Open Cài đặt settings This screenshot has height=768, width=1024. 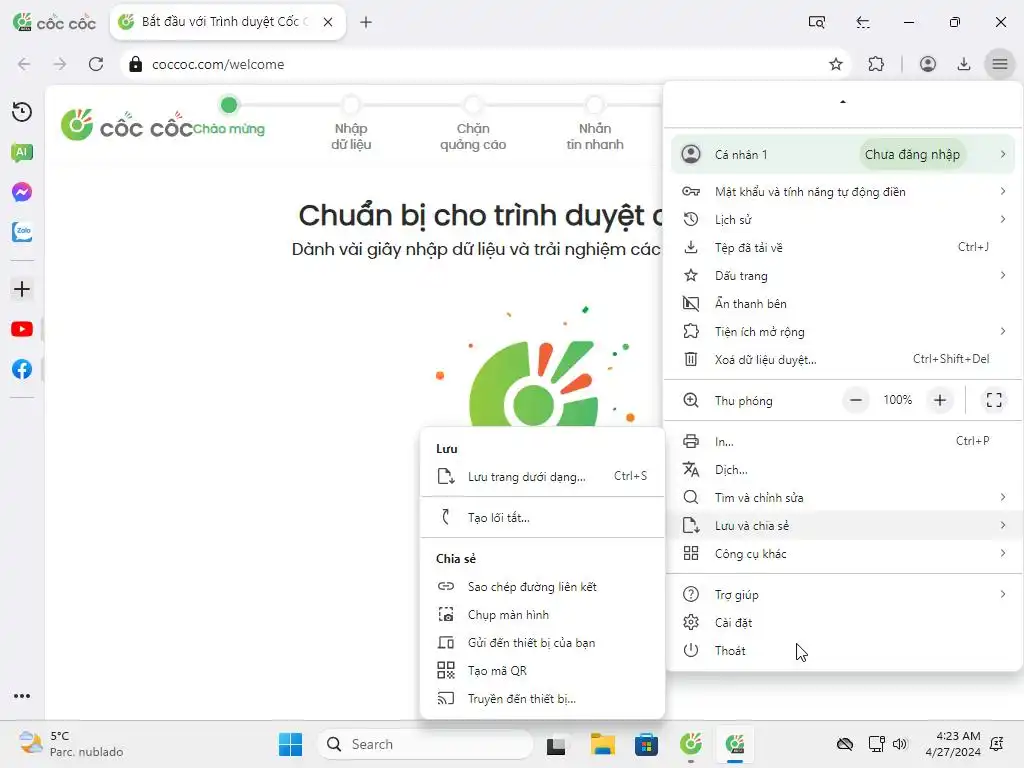coord(843,623)
